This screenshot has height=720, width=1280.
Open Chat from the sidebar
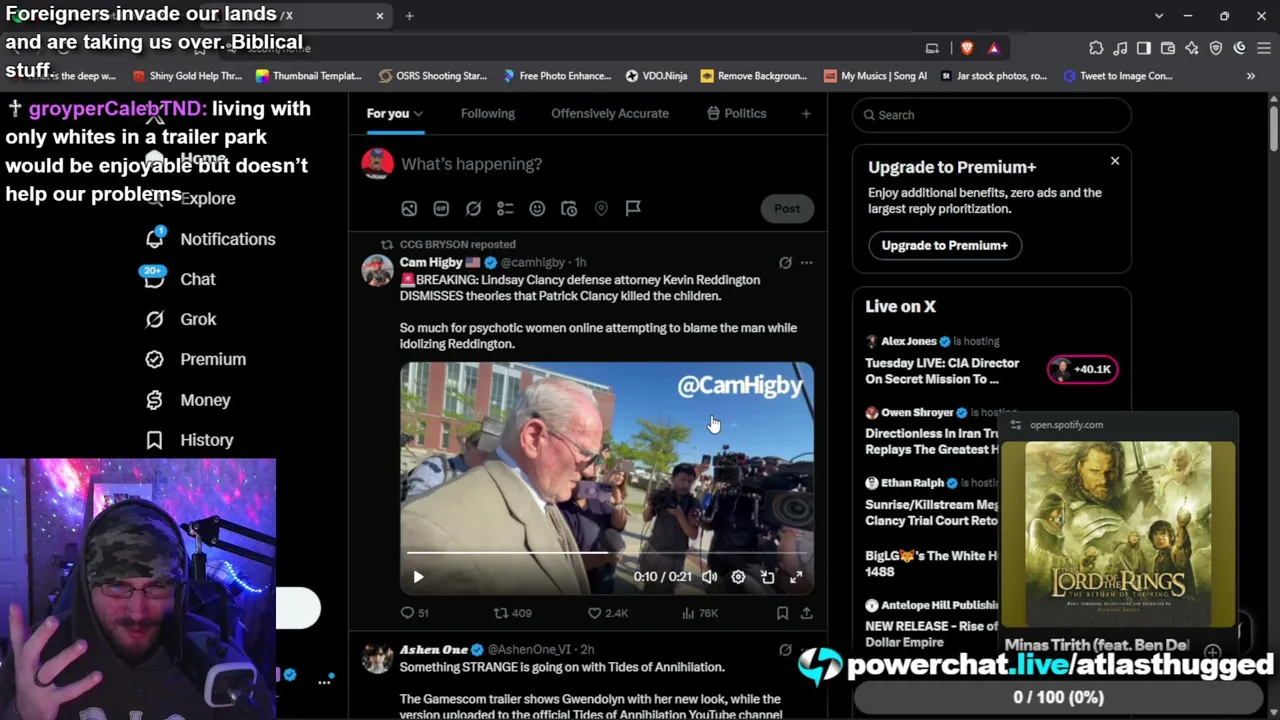coord(180,279)
